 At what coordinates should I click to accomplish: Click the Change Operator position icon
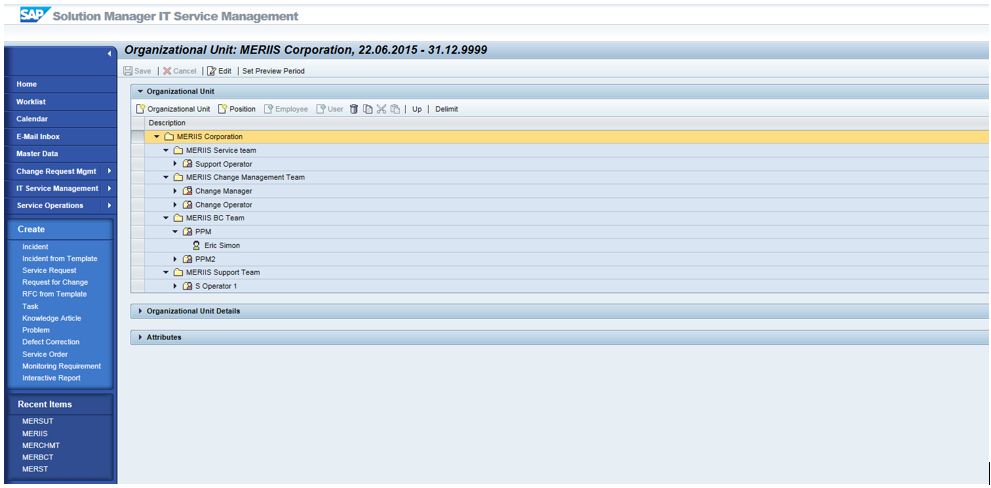[x=187, y=205]
